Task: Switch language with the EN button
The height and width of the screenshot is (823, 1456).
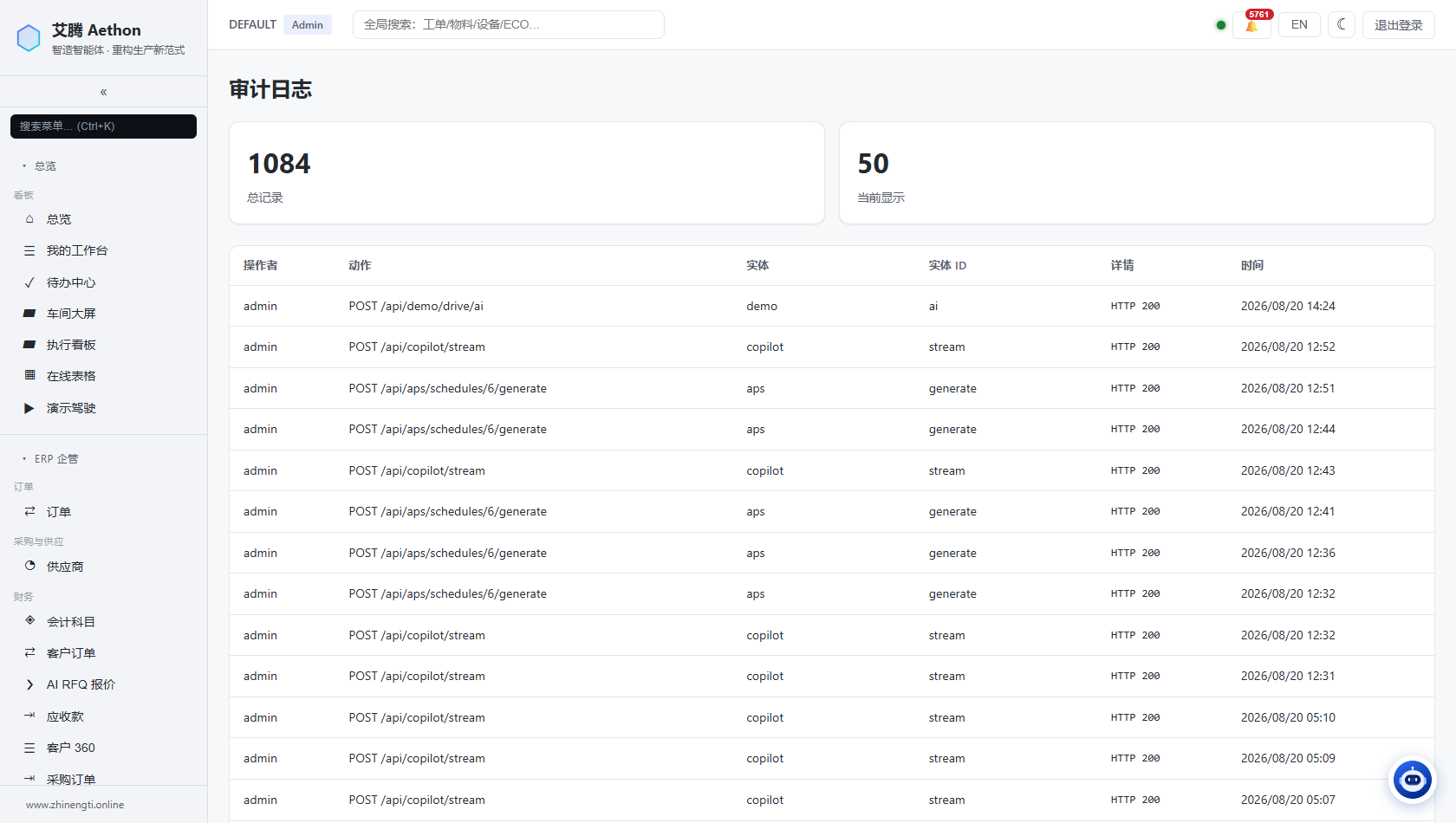Action: pyautogui.click(x=1299, y=24)
